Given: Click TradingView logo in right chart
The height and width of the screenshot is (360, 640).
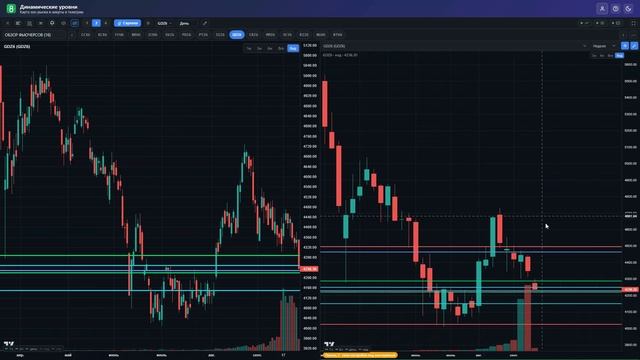Looking at the screenshot, I should click(x=329, y=344).
